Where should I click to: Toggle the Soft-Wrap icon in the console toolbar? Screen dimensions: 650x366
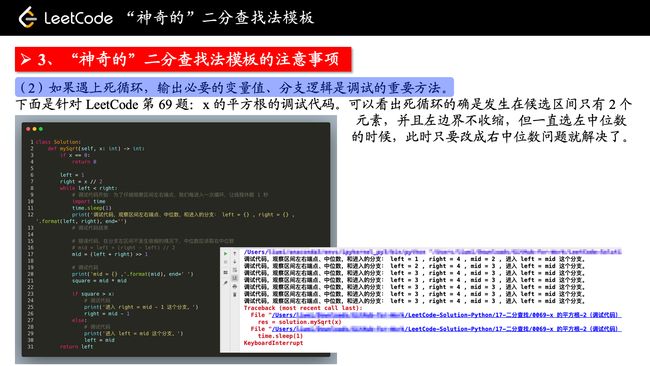point(235,270)
